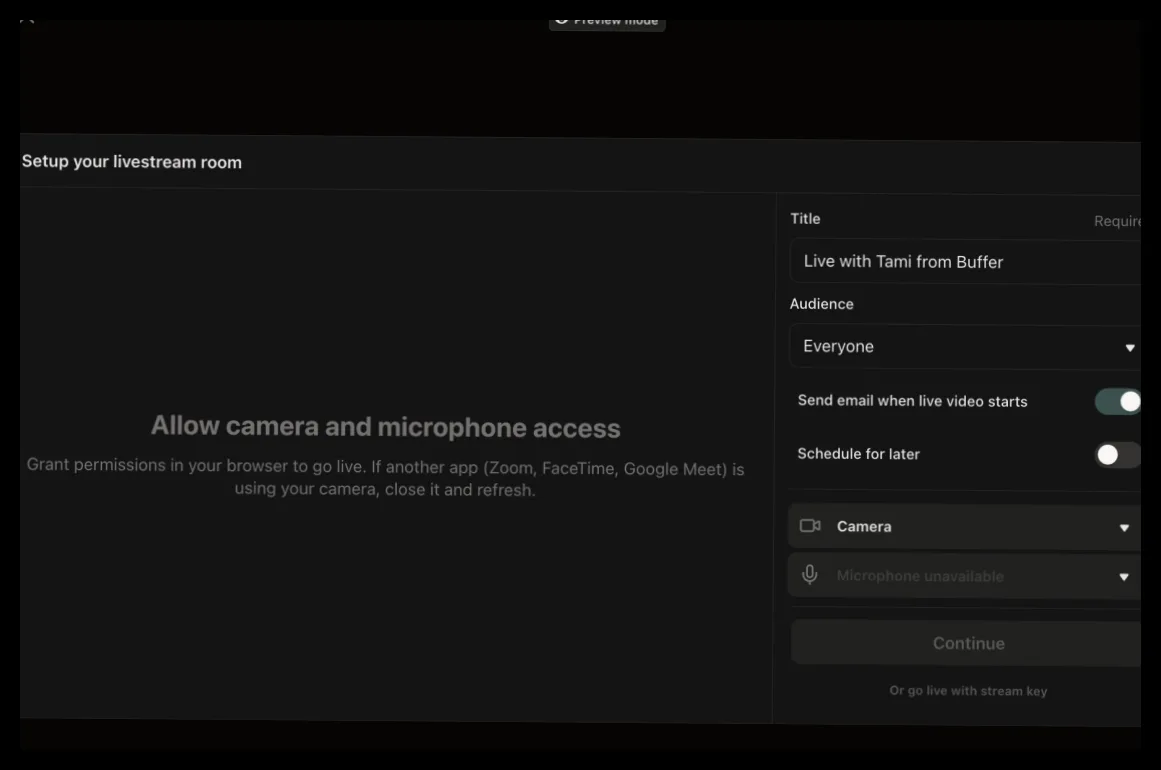Click the video camera icon

(810, 526)
